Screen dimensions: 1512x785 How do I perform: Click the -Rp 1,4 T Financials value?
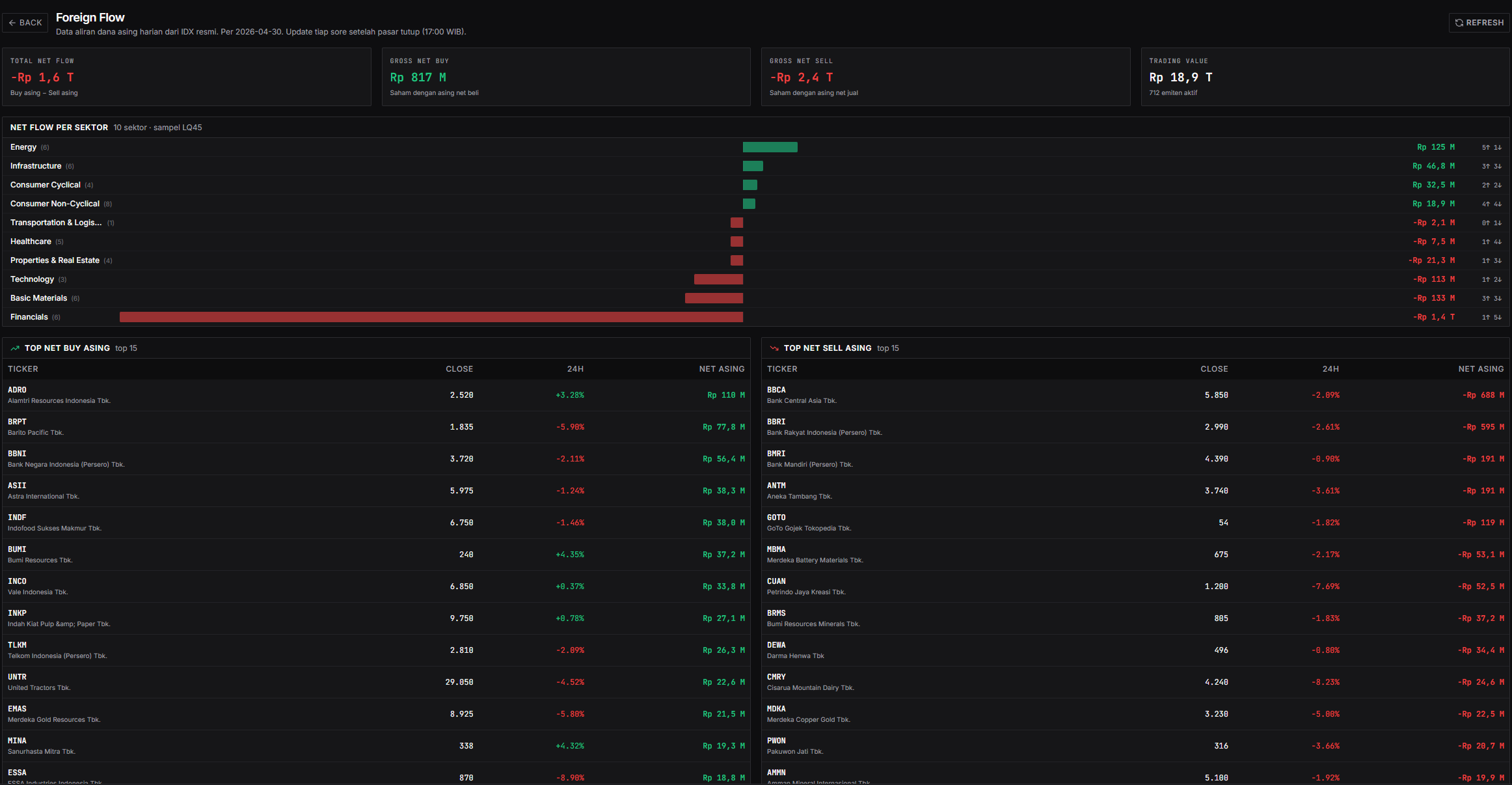(1434, 317)
